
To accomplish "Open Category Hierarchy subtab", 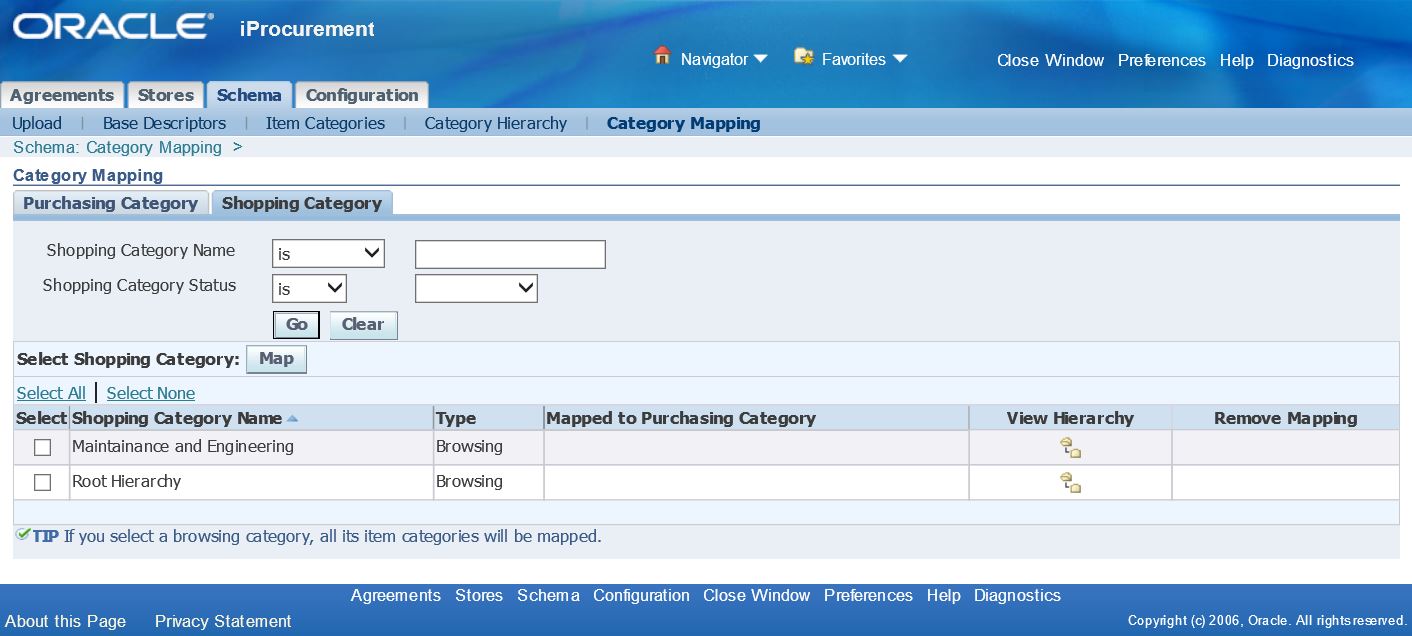I will pos(495,123).
